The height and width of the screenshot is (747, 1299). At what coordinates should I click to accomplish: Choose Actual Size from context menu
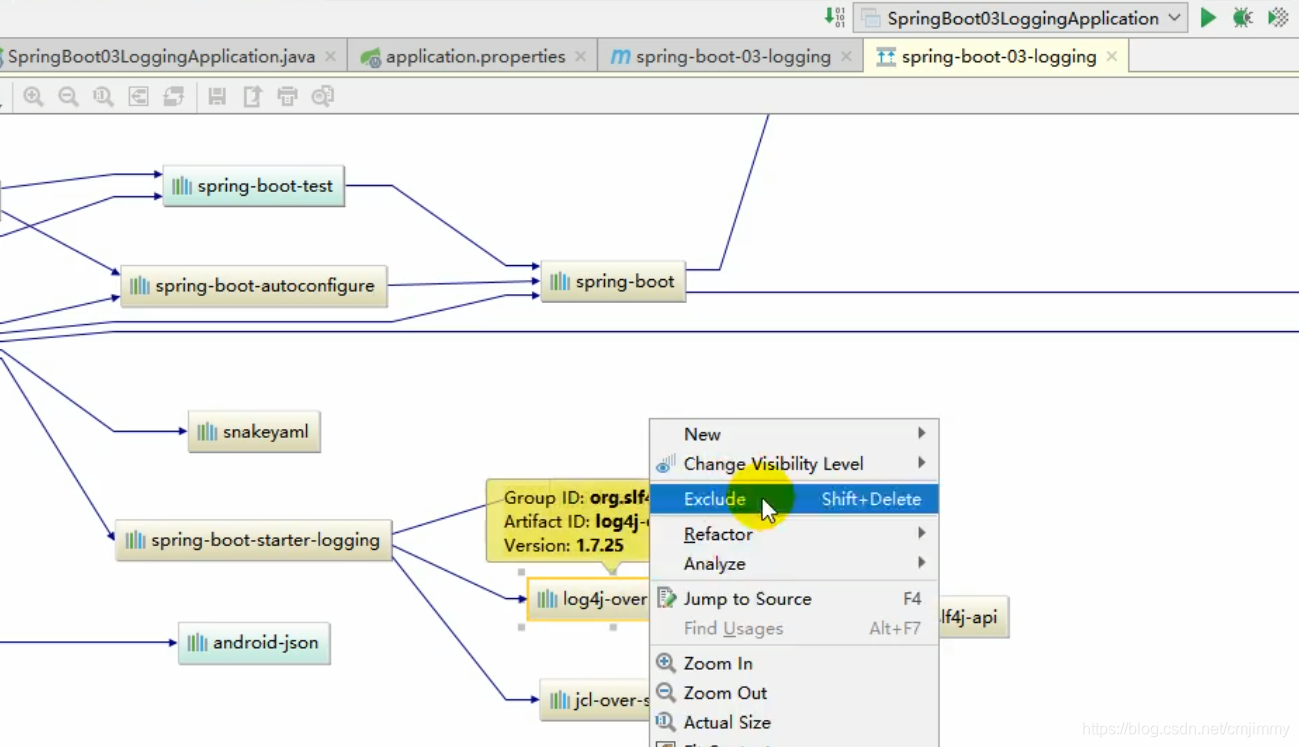(x=794, y=722)
